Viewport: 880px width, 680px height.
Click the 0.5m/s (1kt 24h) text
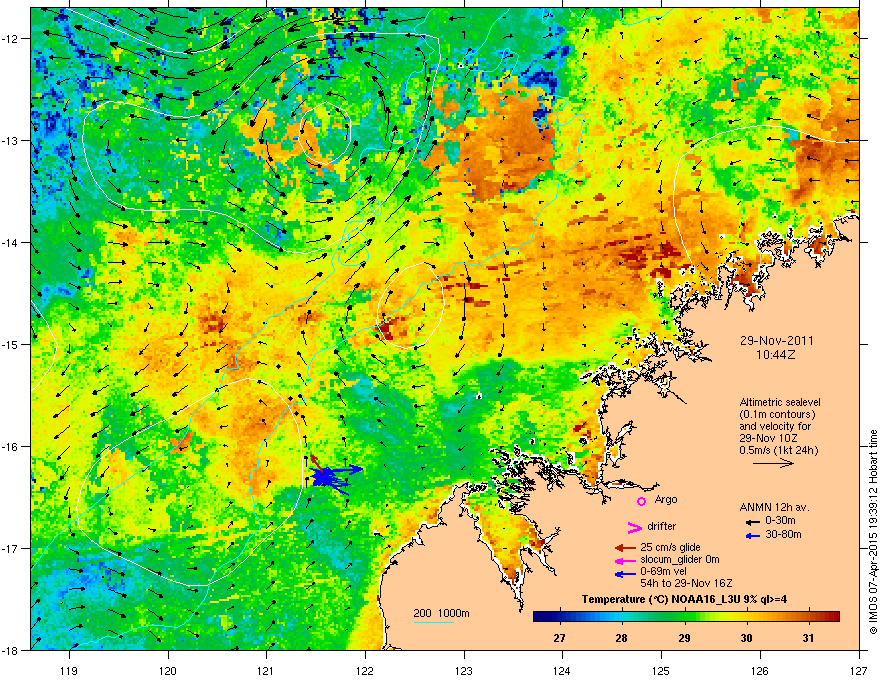point(779,450)
